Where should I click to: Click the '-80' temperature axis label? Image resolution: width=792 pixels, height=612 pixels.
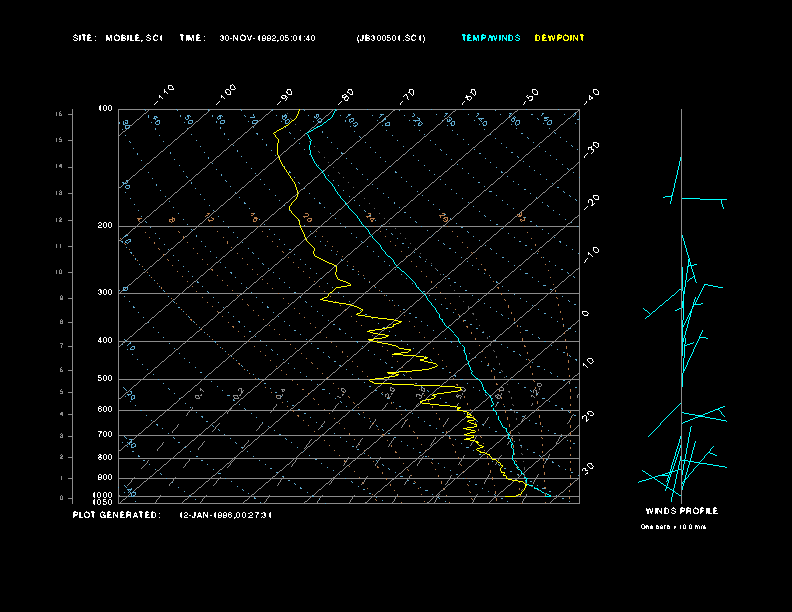click(346, 96)
